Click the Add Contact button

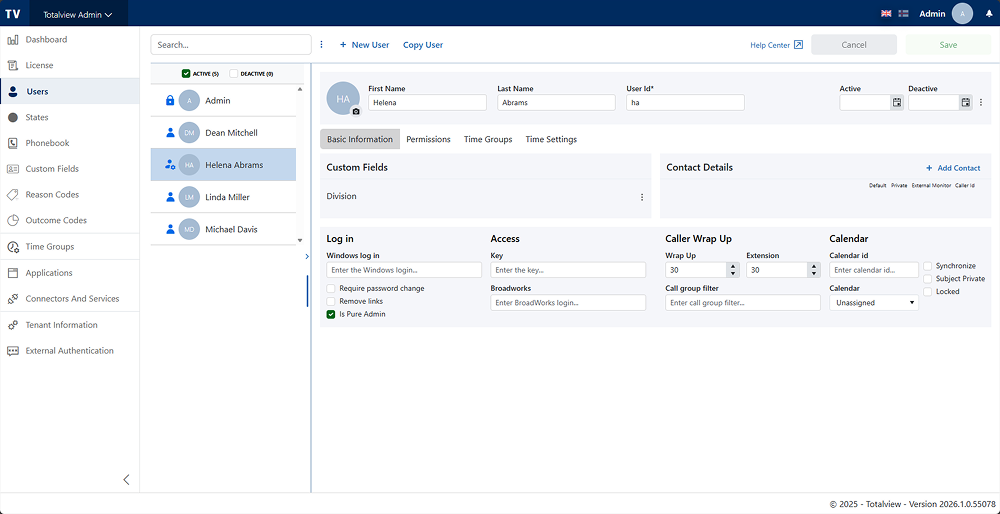coord(953,168)
